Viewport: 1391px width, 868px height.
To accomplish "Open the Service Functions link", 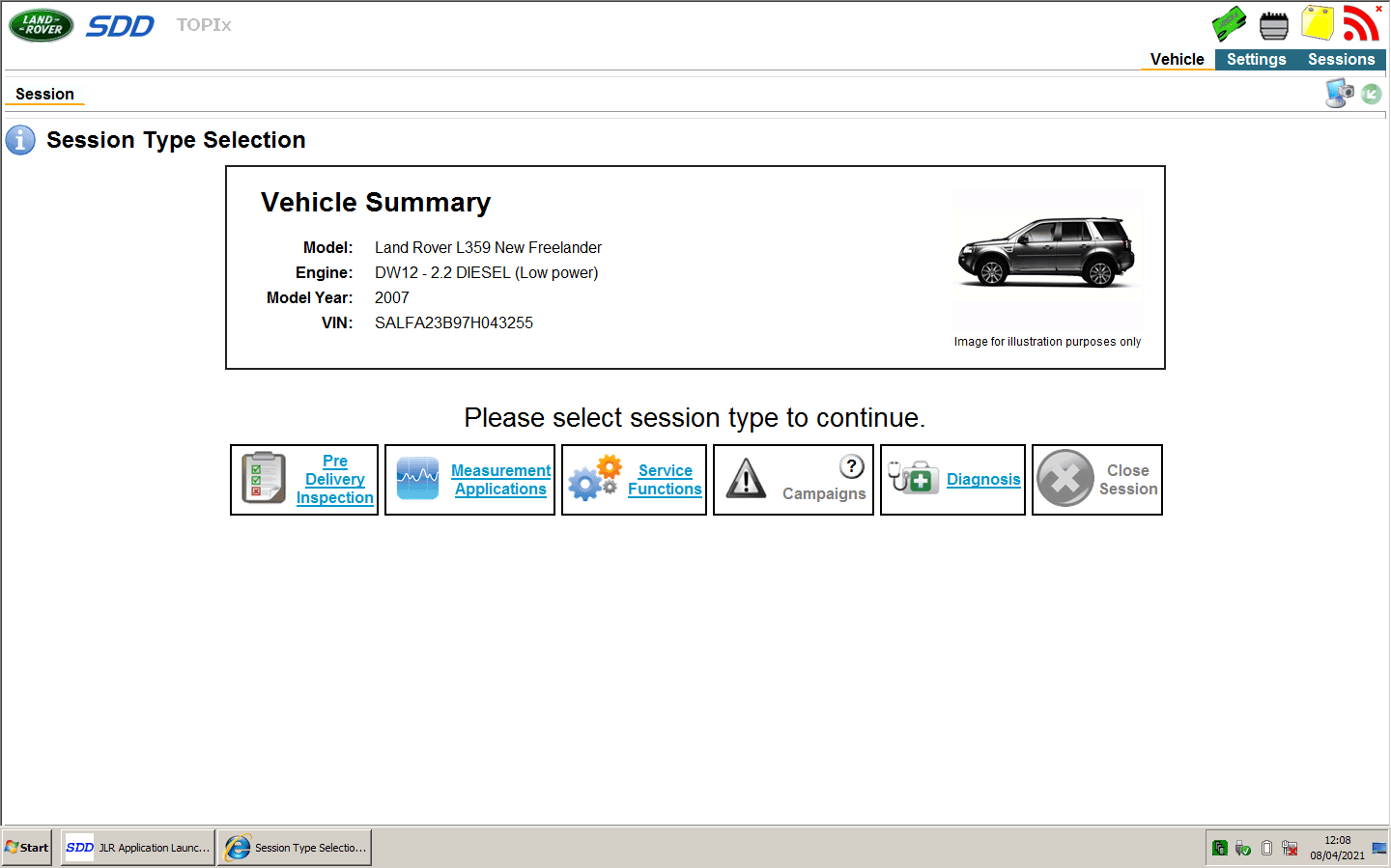I will point(665,480).
